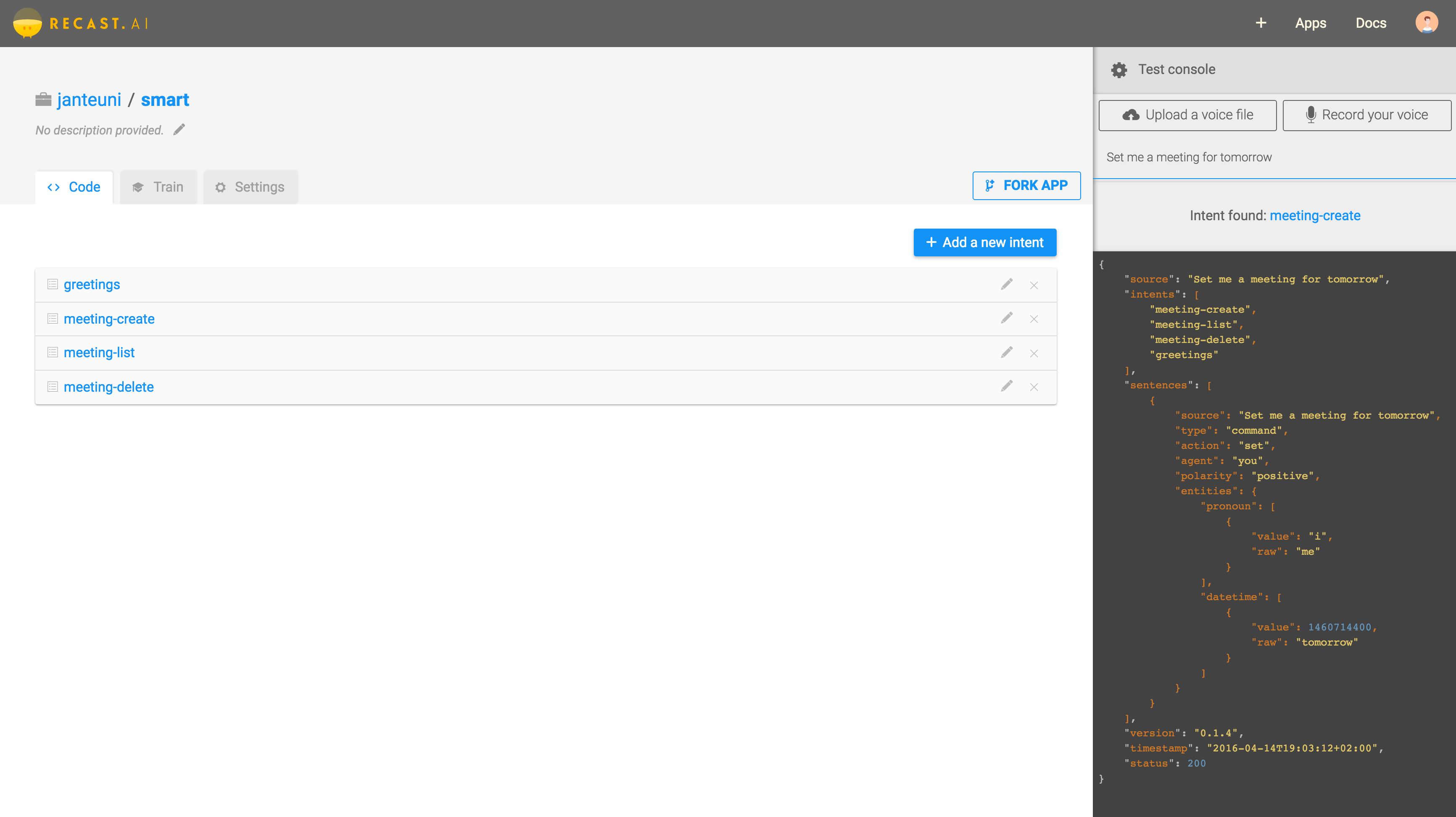Delete the meeting-create intent with X
The width and height of the screenshot is (1456, 817).
pos(1034,319)
